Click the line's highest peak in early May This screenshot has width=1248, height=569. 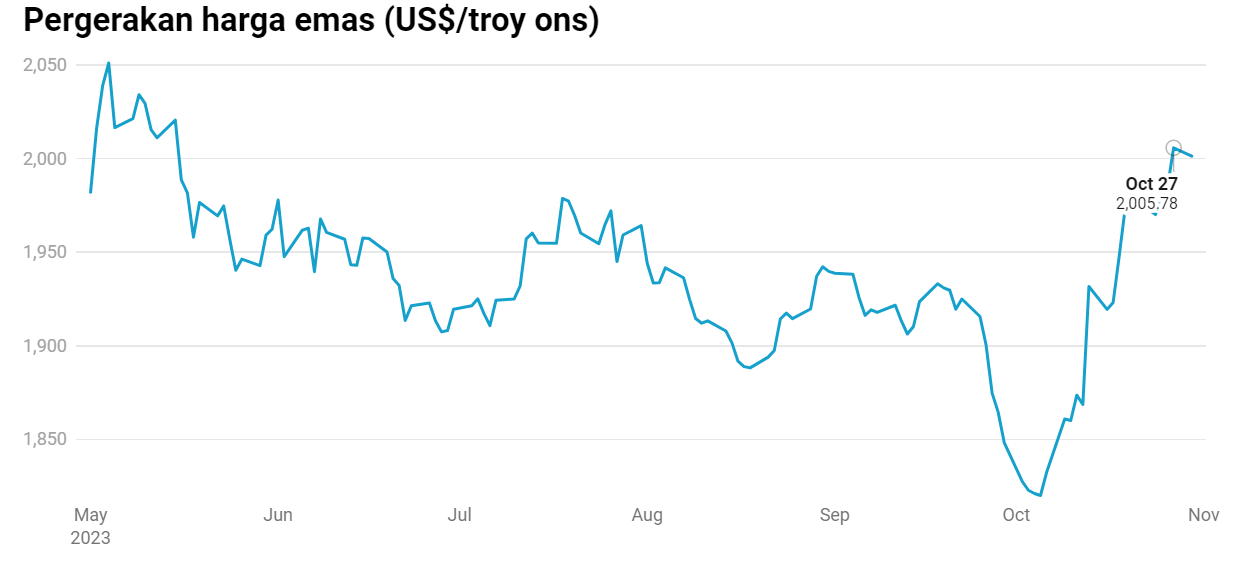point(108,63)
